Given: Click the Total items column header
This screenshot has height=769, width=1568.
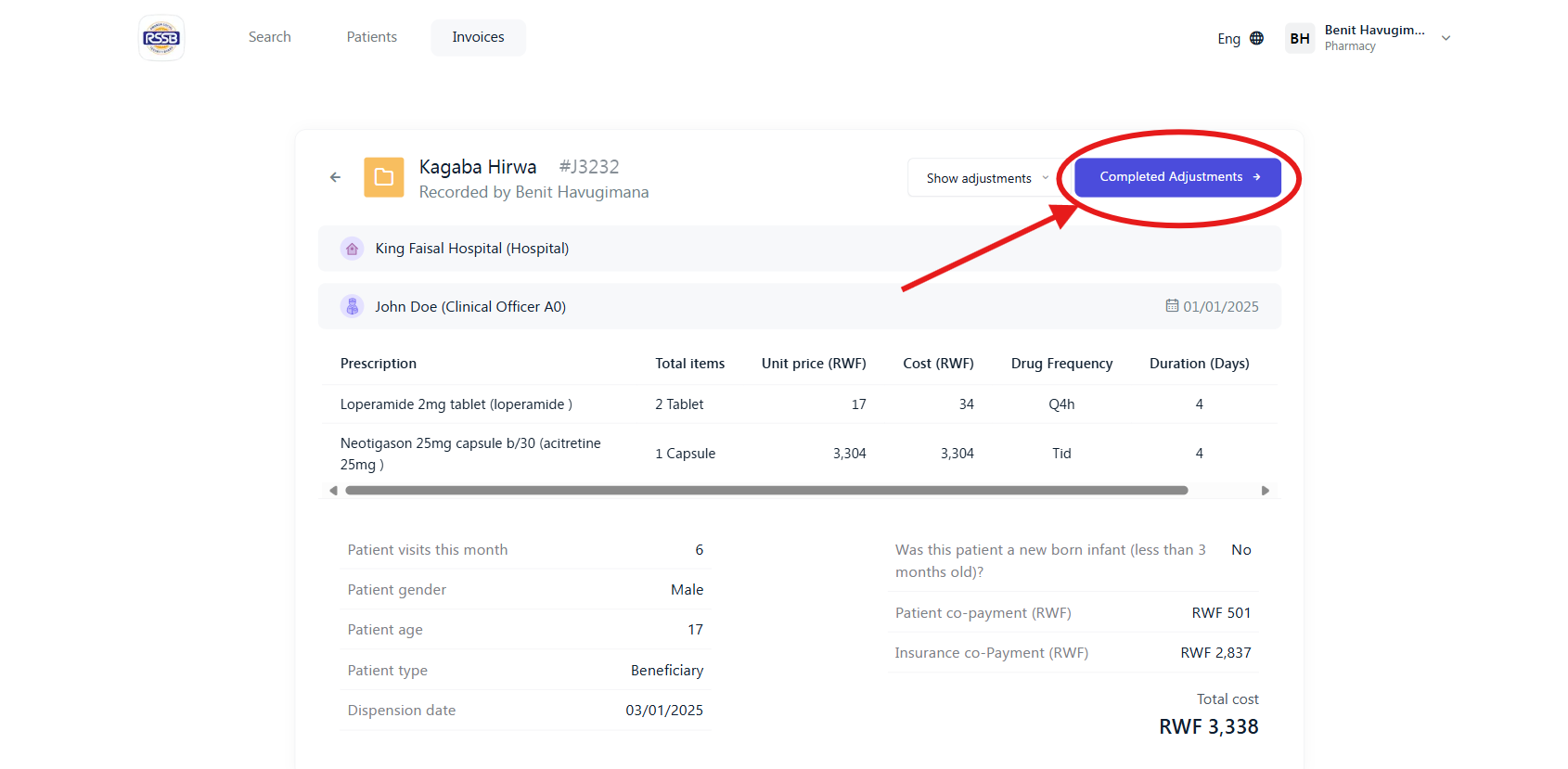Looking at the screenshot, I should (x=690, y=364).
